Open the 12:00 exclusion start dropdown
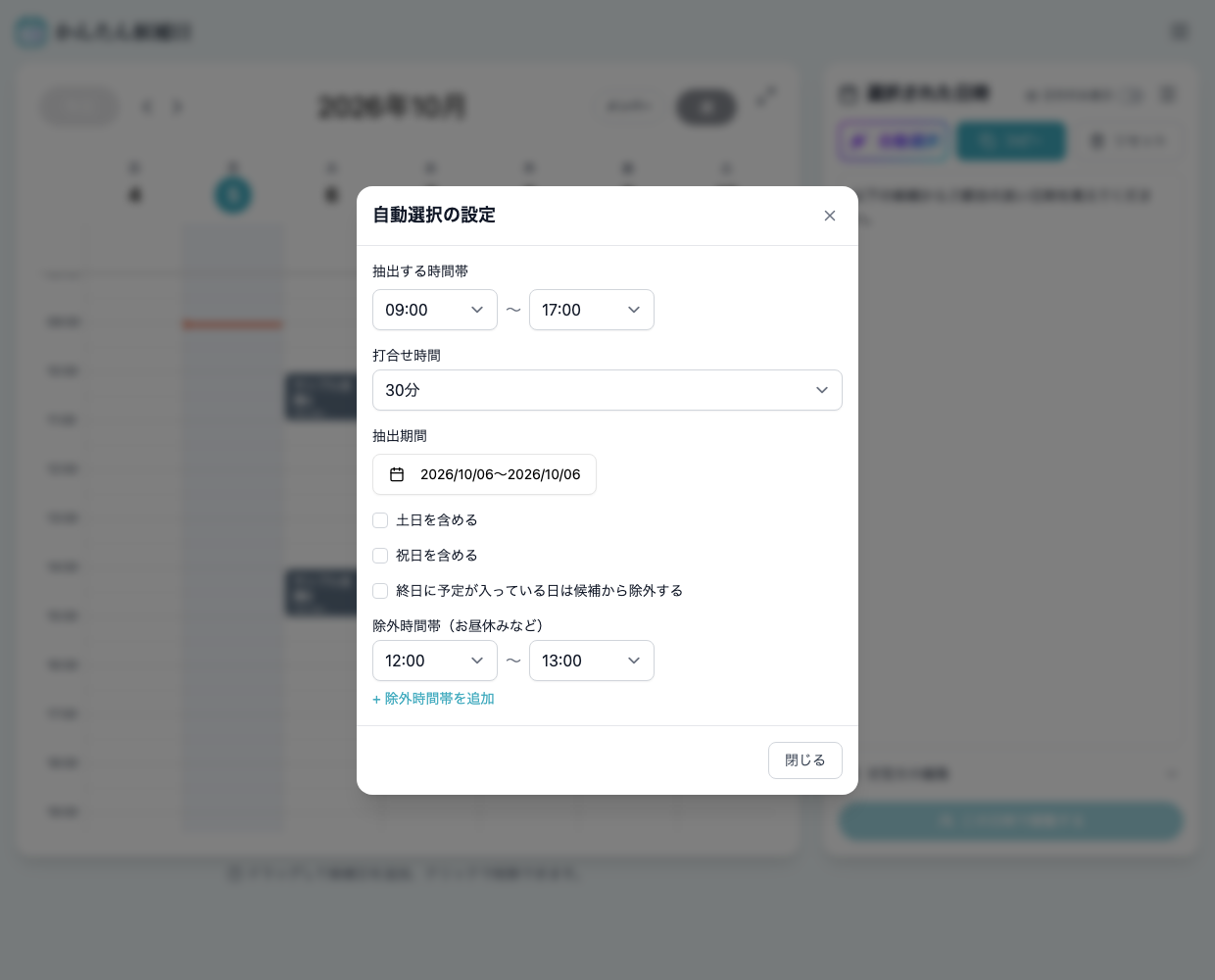This screenshot has height=980, width=1215. (435, 661)
